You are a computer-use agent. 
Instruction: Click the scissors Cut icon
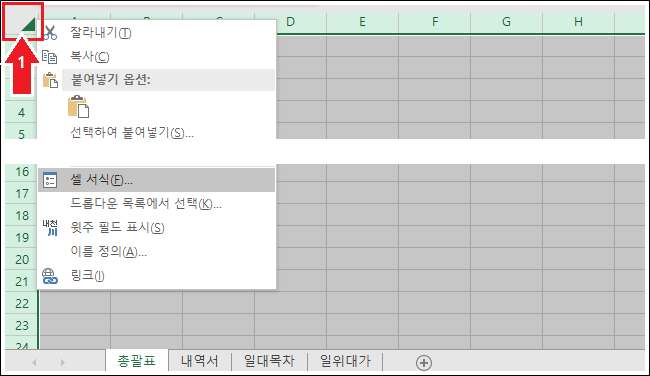(x=50, y=33)
